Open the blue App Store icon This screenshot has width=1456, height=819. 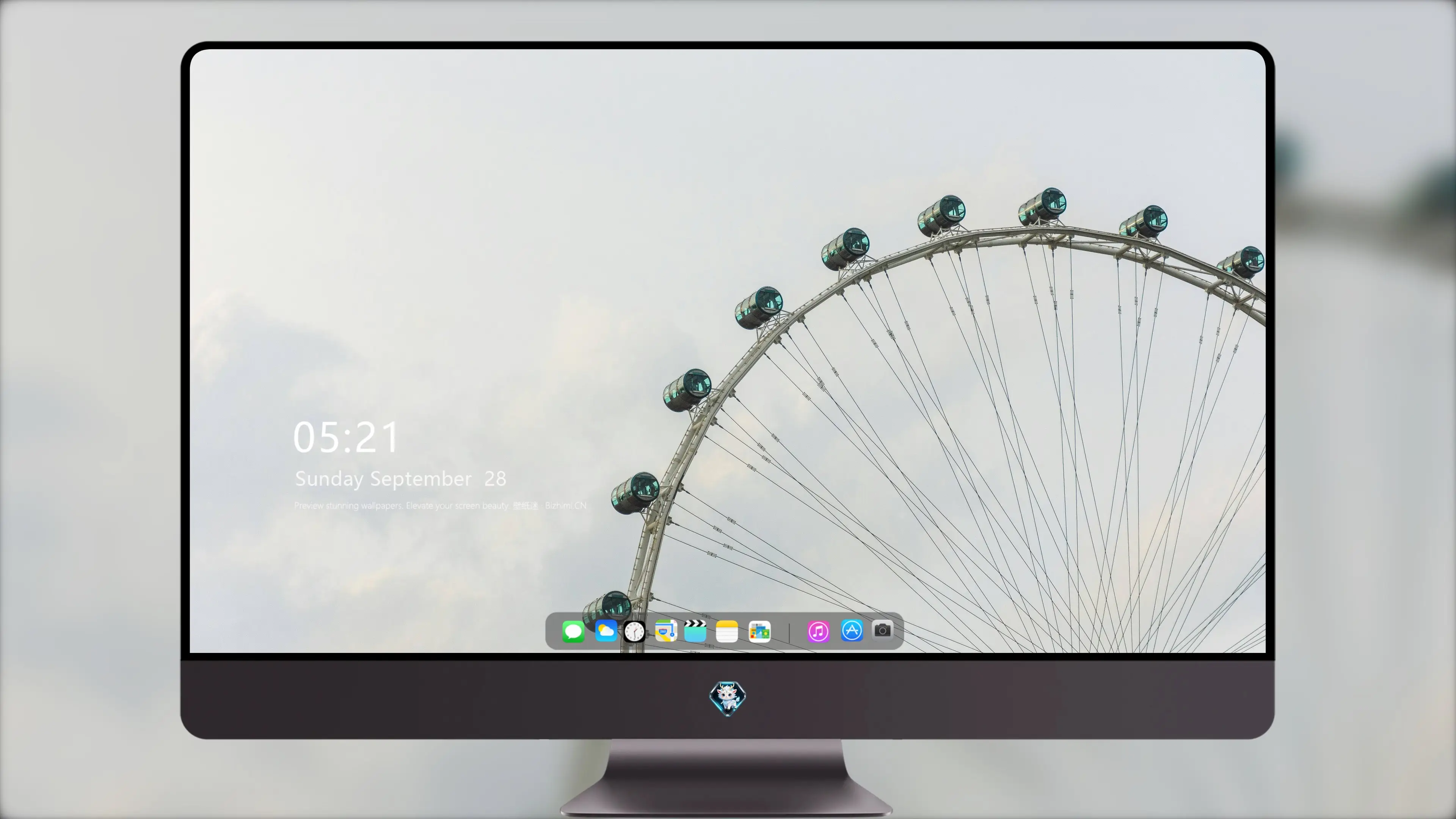click(x=852, y=630)
